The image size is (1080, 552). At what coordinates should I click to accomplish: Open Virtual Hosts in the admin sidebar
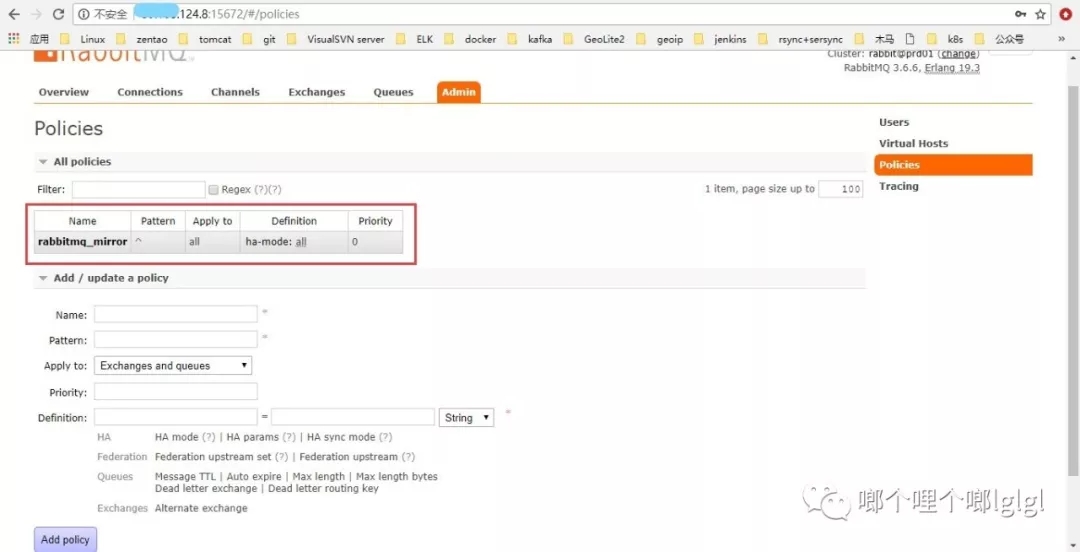(x=913, y=144)
